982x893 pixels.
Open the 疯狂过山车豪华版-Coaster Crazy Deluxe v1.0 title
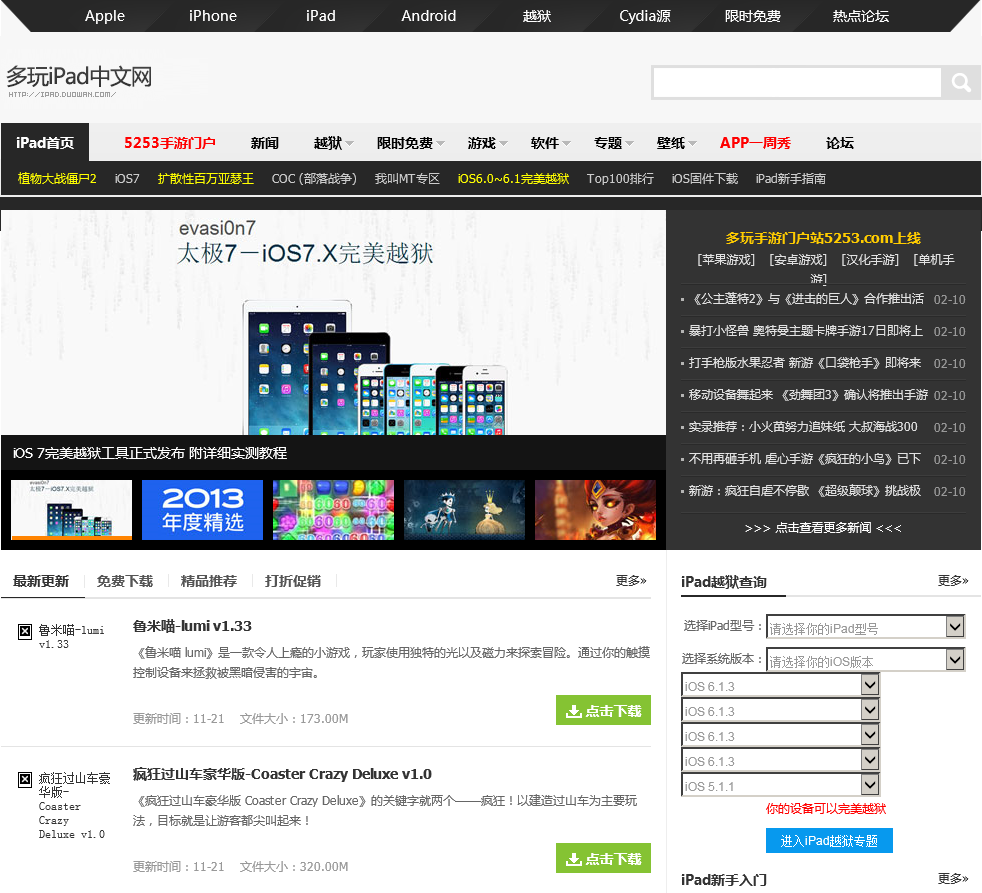pyautogui.click(x=282, y=774)
